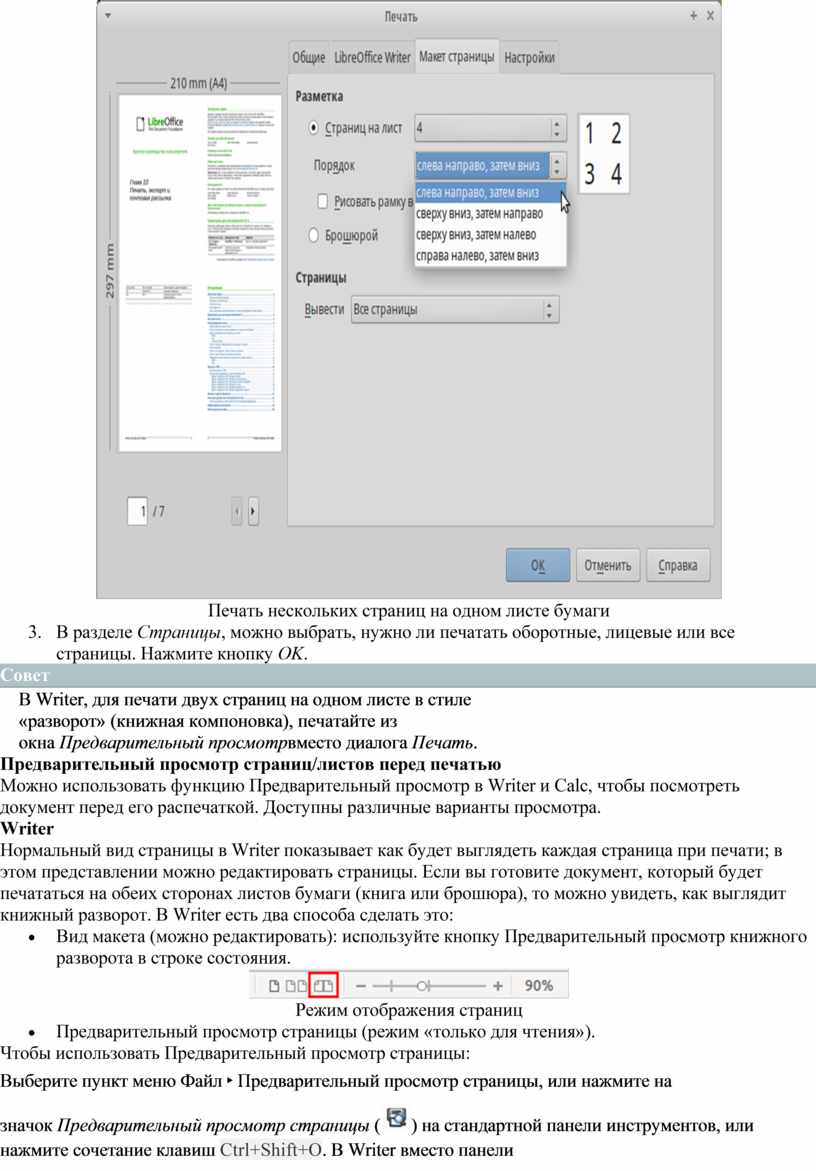The image size is (816, 1171).
Task: Click the italic 'OK' in step 3
Action: [290, 653]
